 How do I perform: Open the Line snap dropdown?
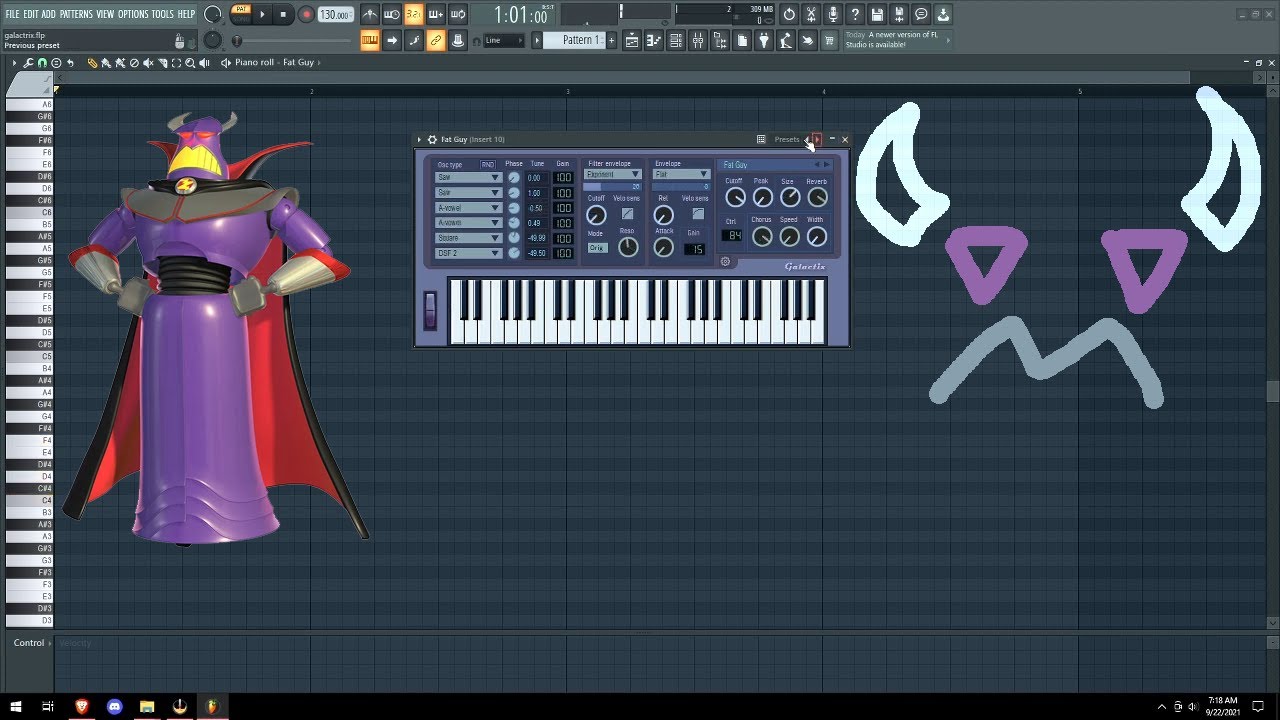tap(504, 40)
